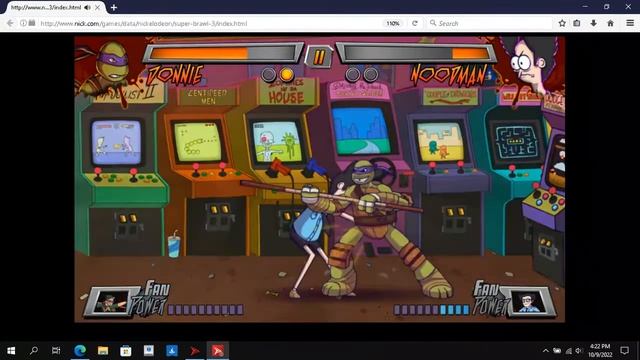Open the Windows Start menu
The image size is (640, 360).
pyautogui.click(x=11, y=350)
